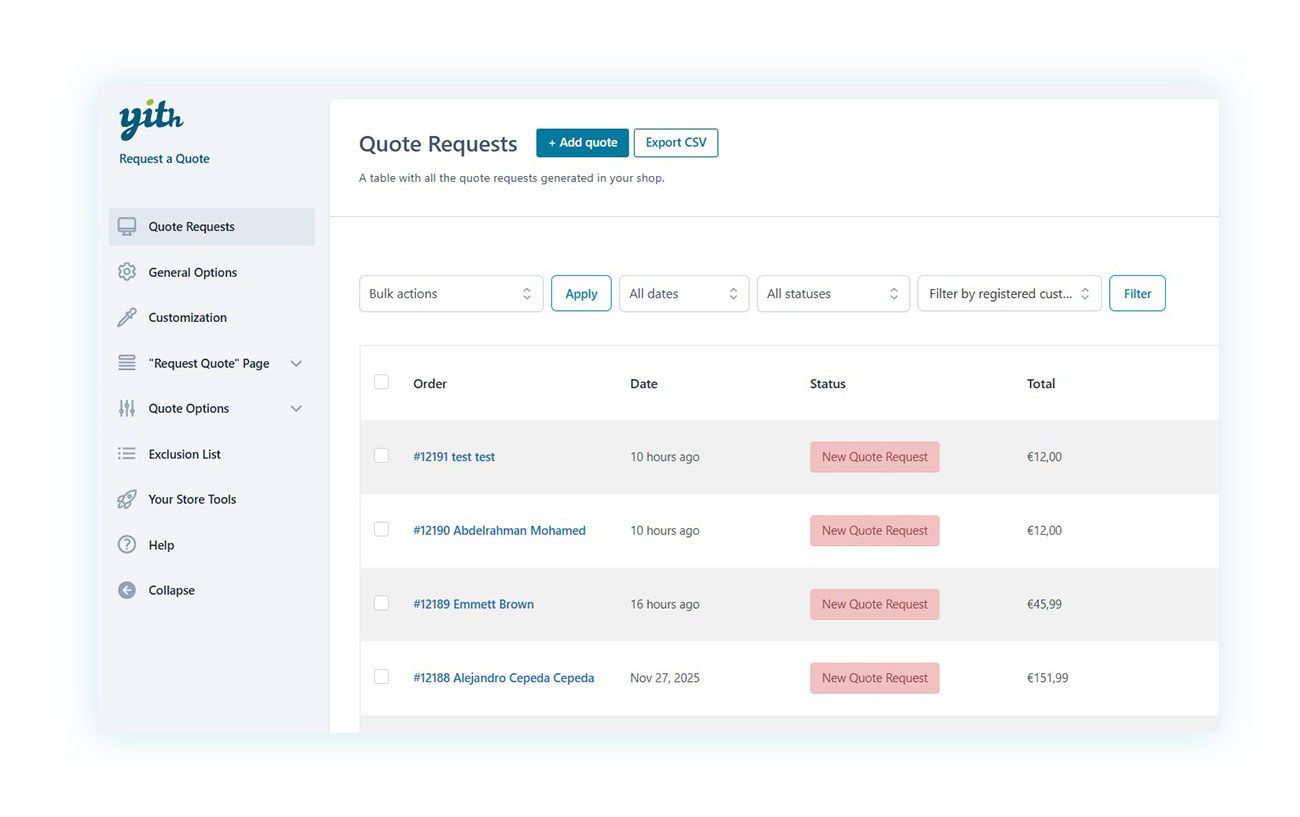Click the Quote Requests monitor icon
This screenshot has width=1300, height=817.
click(x=127, y=227)
